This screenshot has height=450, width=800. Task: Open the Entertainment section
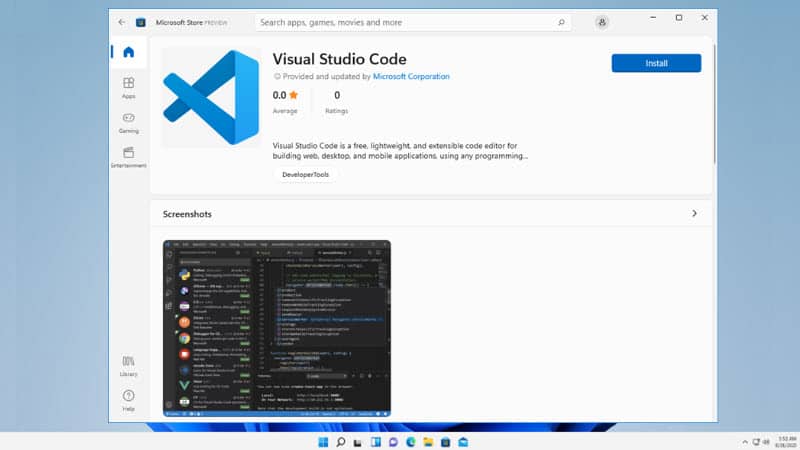(129, 157)
